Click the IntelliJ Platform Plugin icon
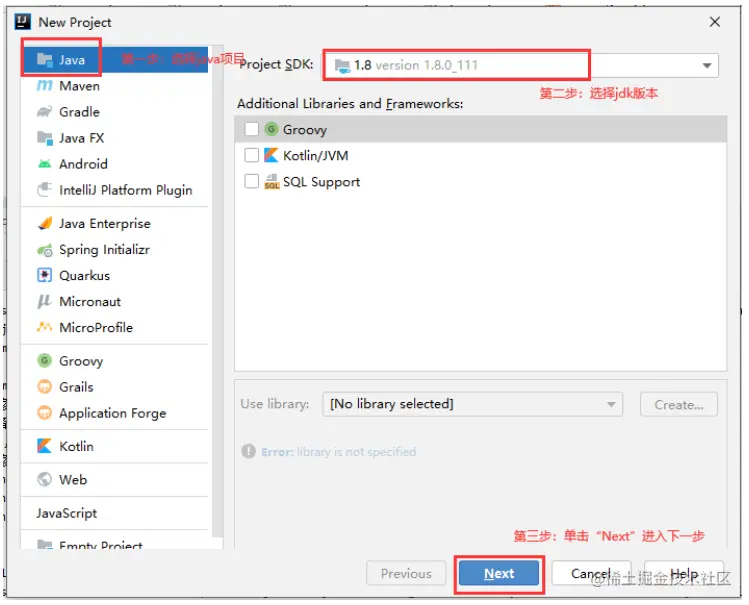 (44, 190)
